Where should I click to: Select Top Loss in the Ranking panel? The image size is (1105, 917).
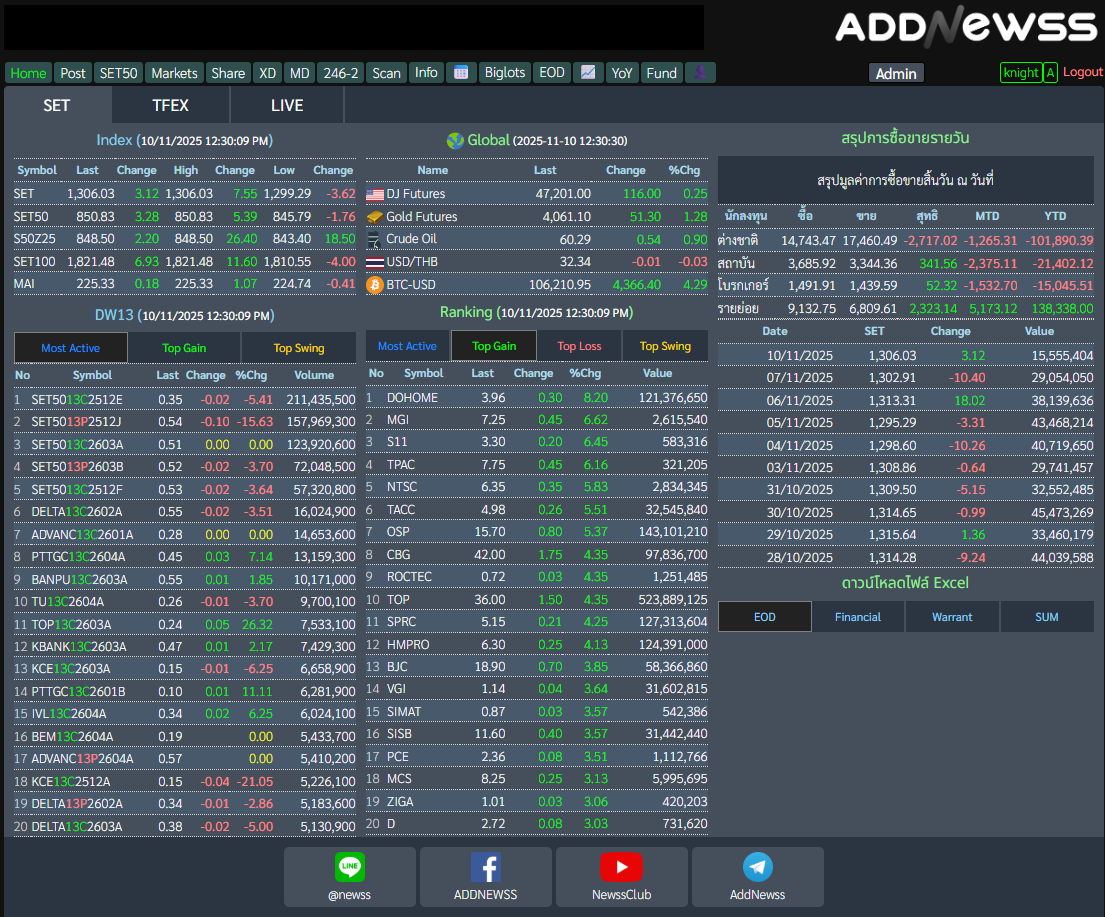[x=579, y=346]
